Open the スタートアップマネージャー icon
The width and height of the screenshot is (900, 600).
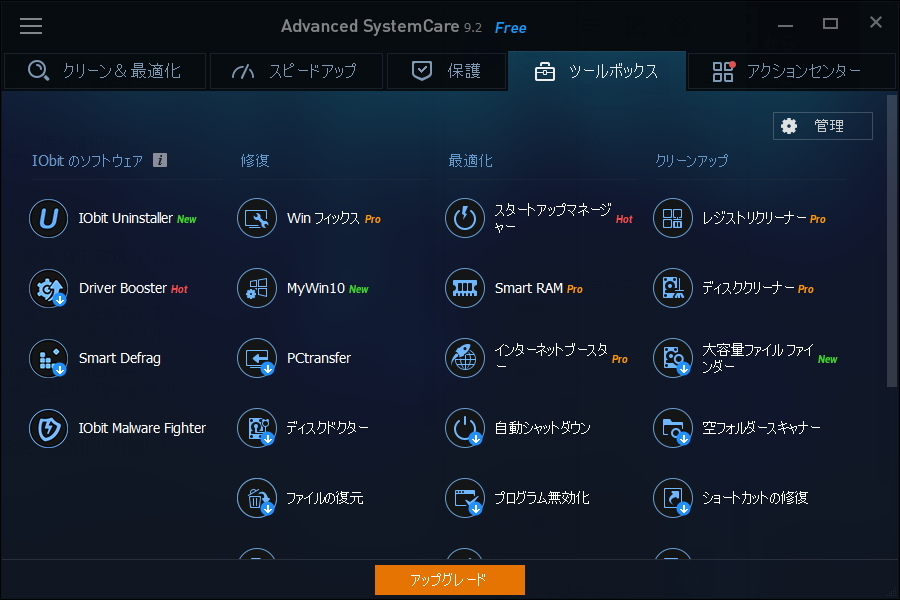[465, 218]
